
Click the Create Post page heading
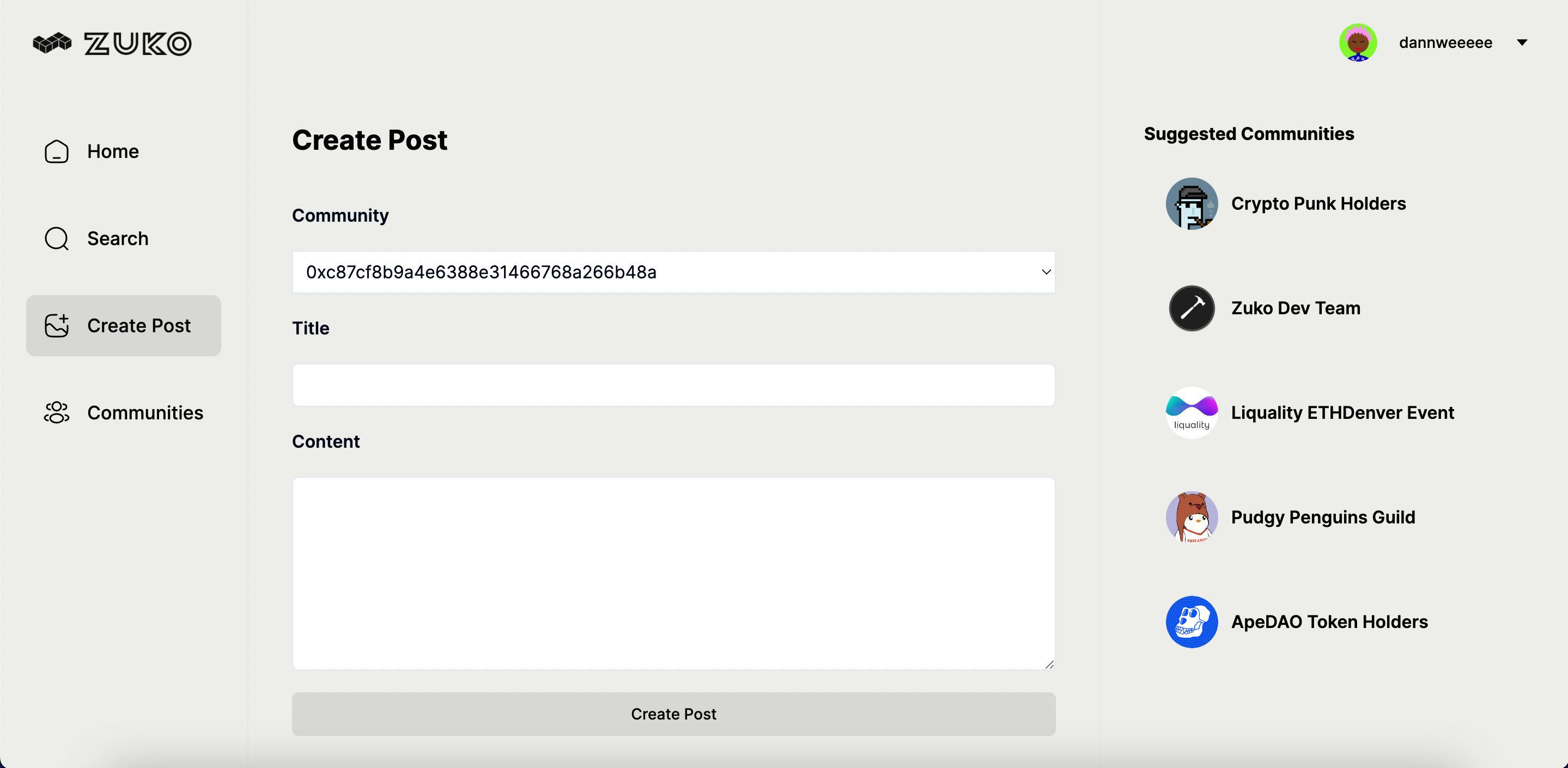click(369, 140)
